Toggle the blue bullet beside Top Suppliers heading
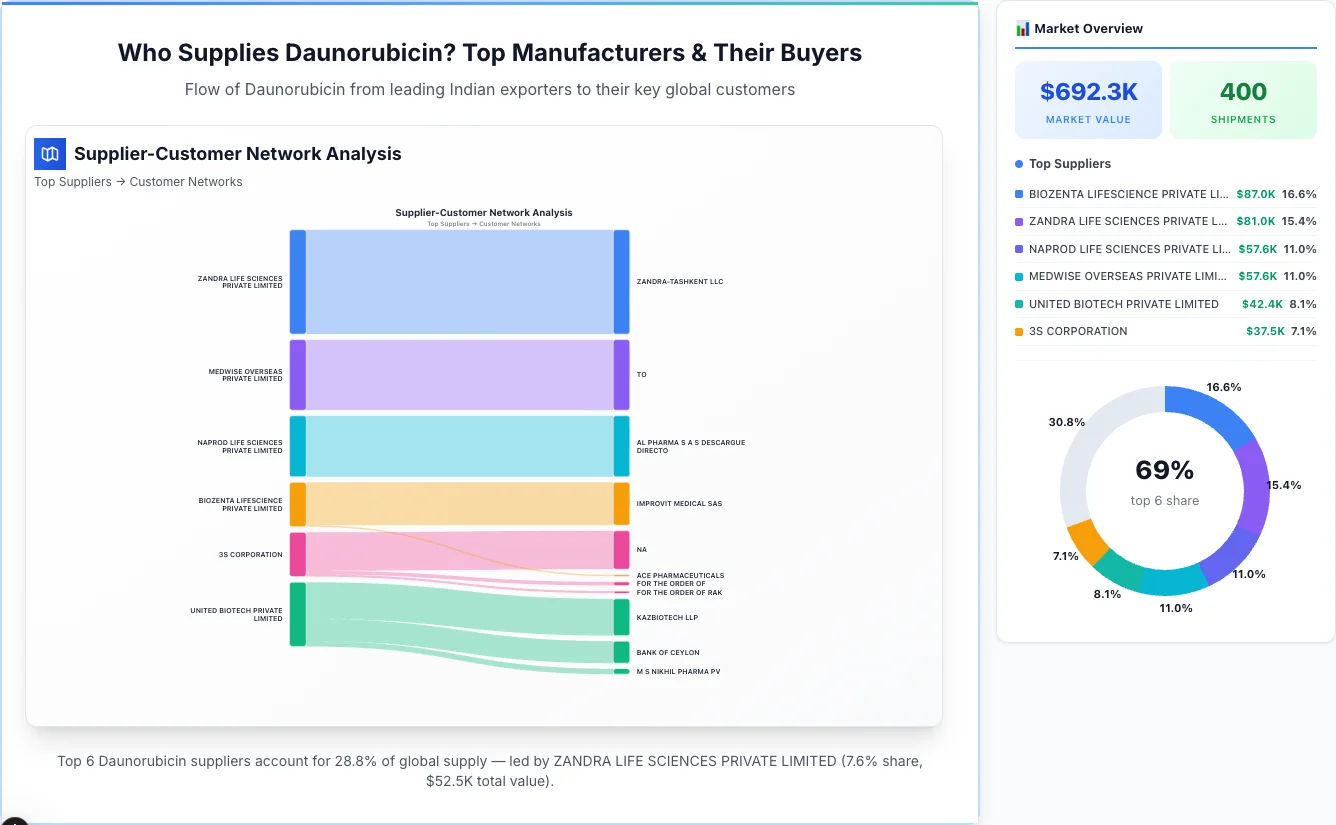Screen dimensions: 1336x825 [x=1017, y=163]
